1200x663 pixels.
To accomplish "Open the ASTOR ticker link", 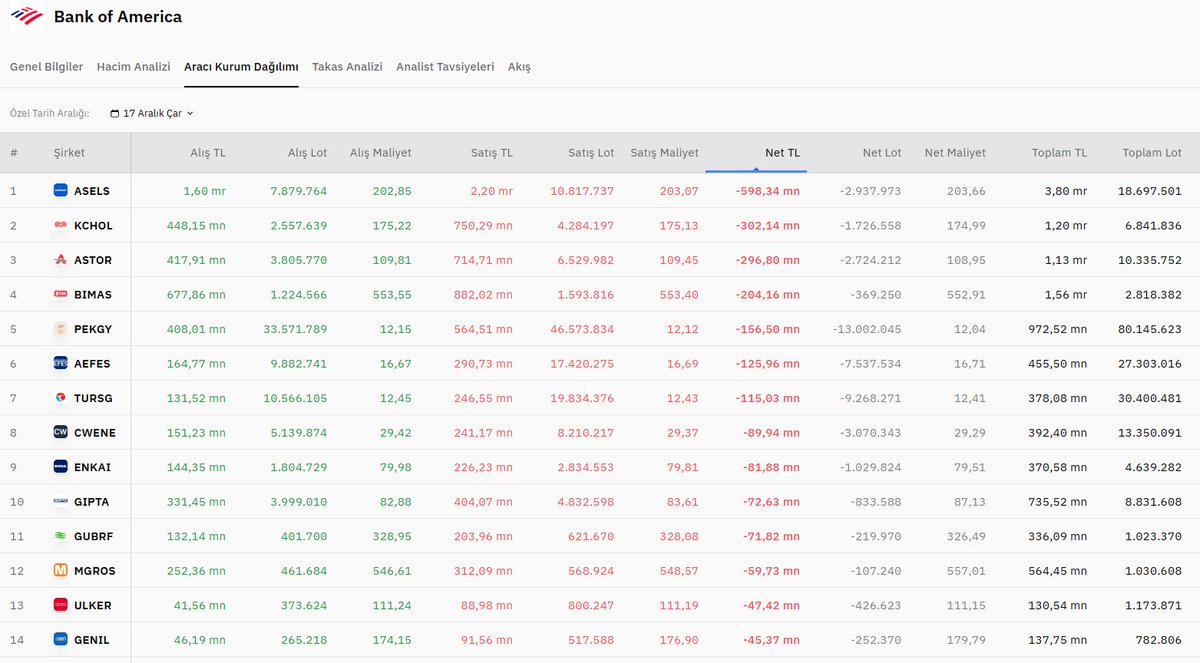I will [x=93, y=260].
